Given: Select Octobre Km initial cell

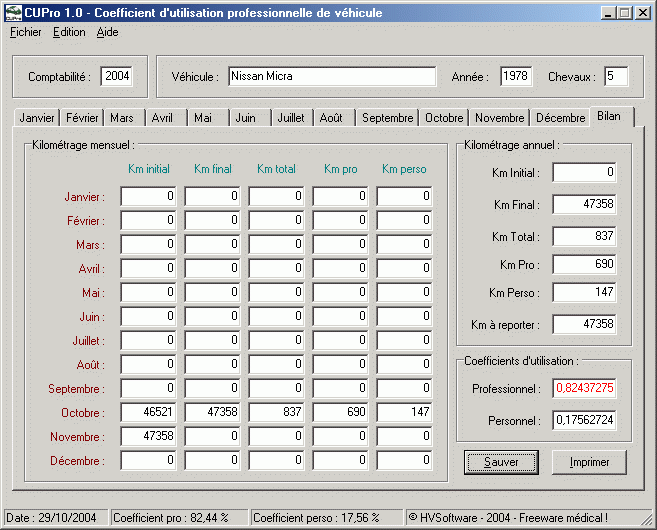Looking at the screenshot, I should click(149, 413).
